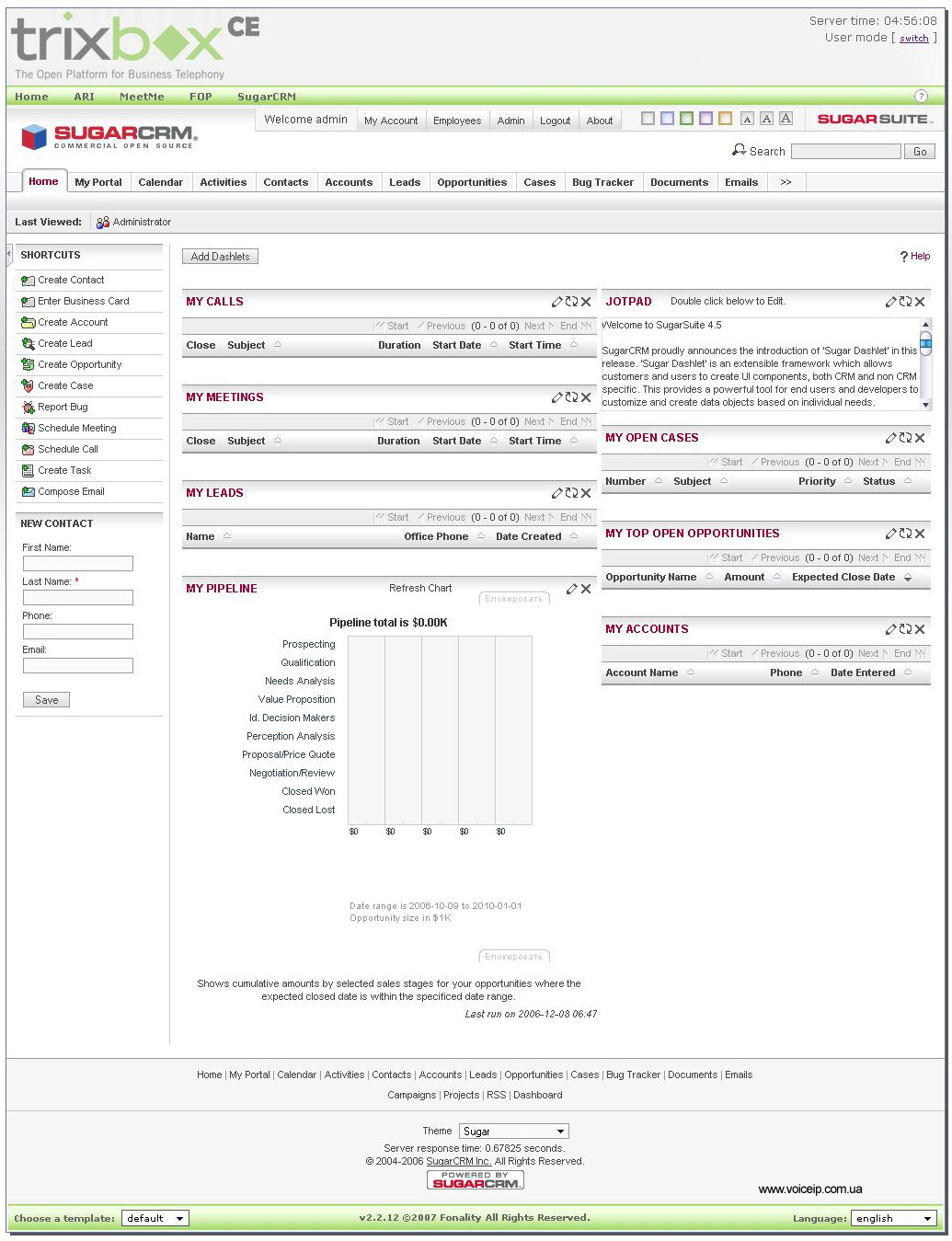952x1241 pixels.
Task: Refresh the My Open Cases dashlet
Action: tap(905, 438)
